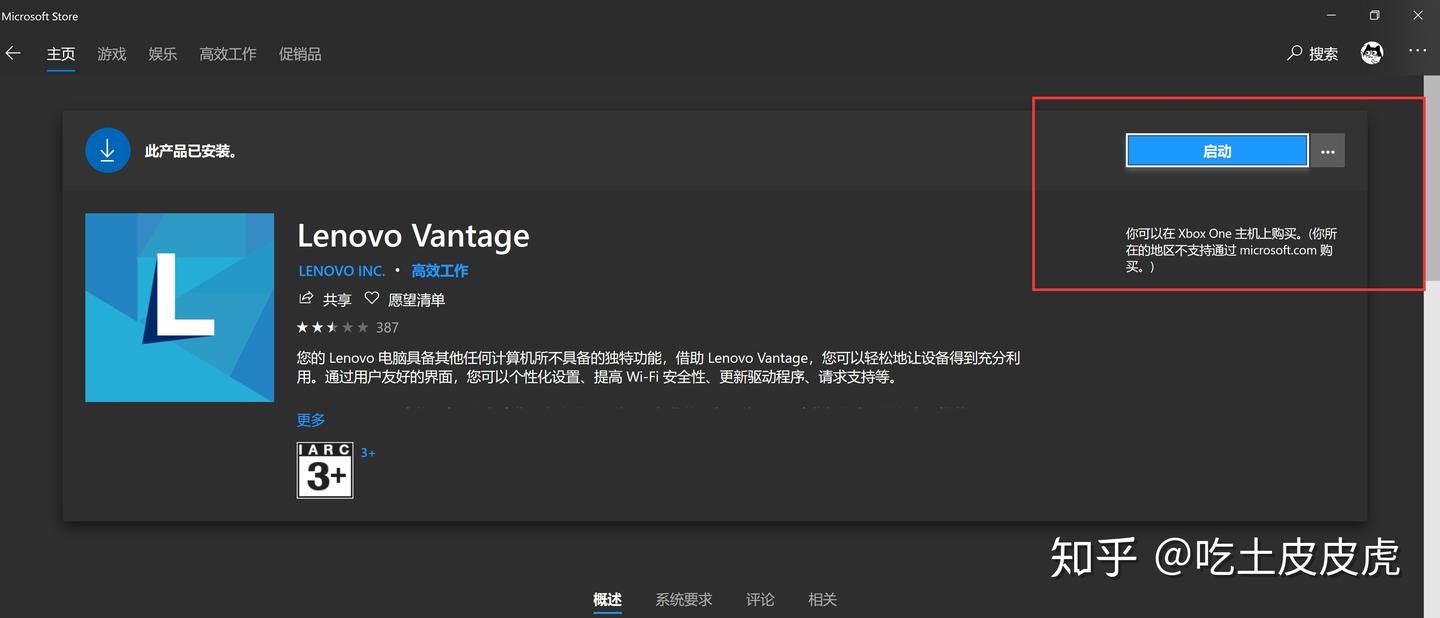Click the star rating next to 387
The height and width of the screenshot is (618, 1440).
330,326
